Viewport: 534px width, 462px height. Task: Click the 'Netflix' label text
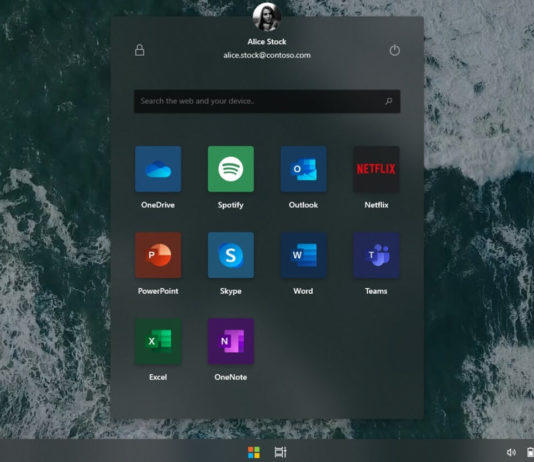point(376,205)
